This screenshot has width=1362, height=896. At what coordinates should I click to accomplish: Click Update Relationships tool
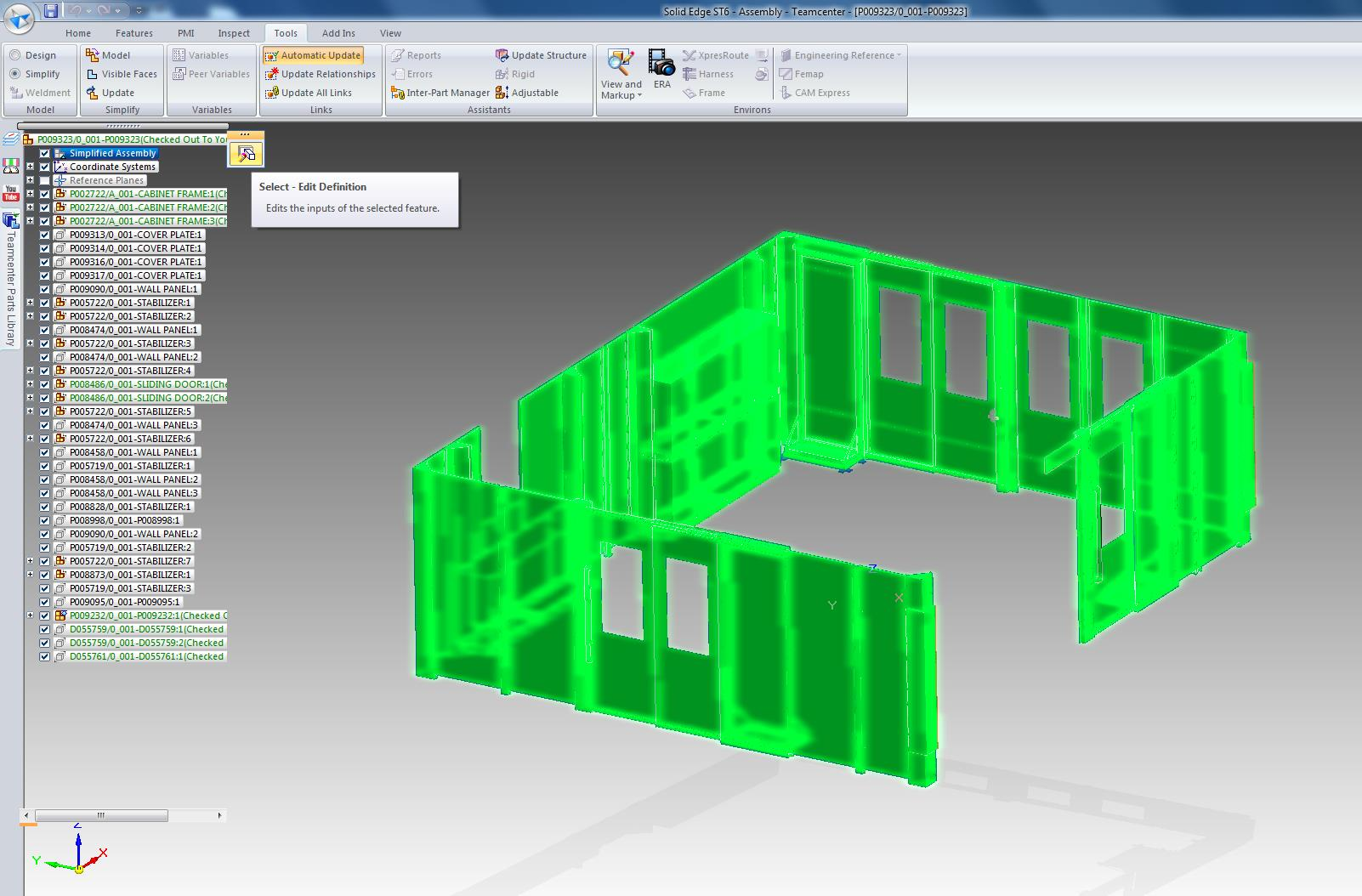pos(320,74)
